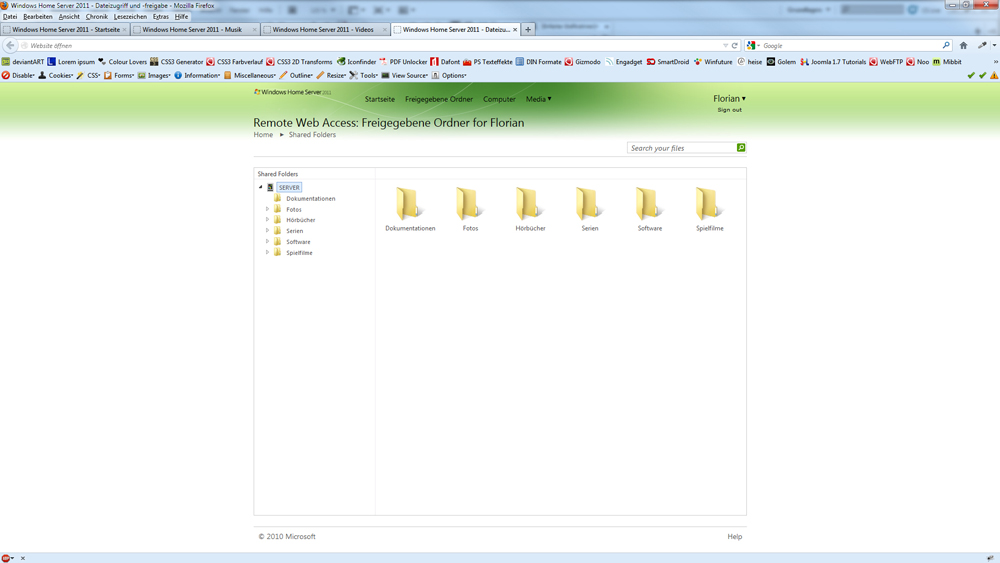Open the Bearbeiten menu

pos(38,17)
